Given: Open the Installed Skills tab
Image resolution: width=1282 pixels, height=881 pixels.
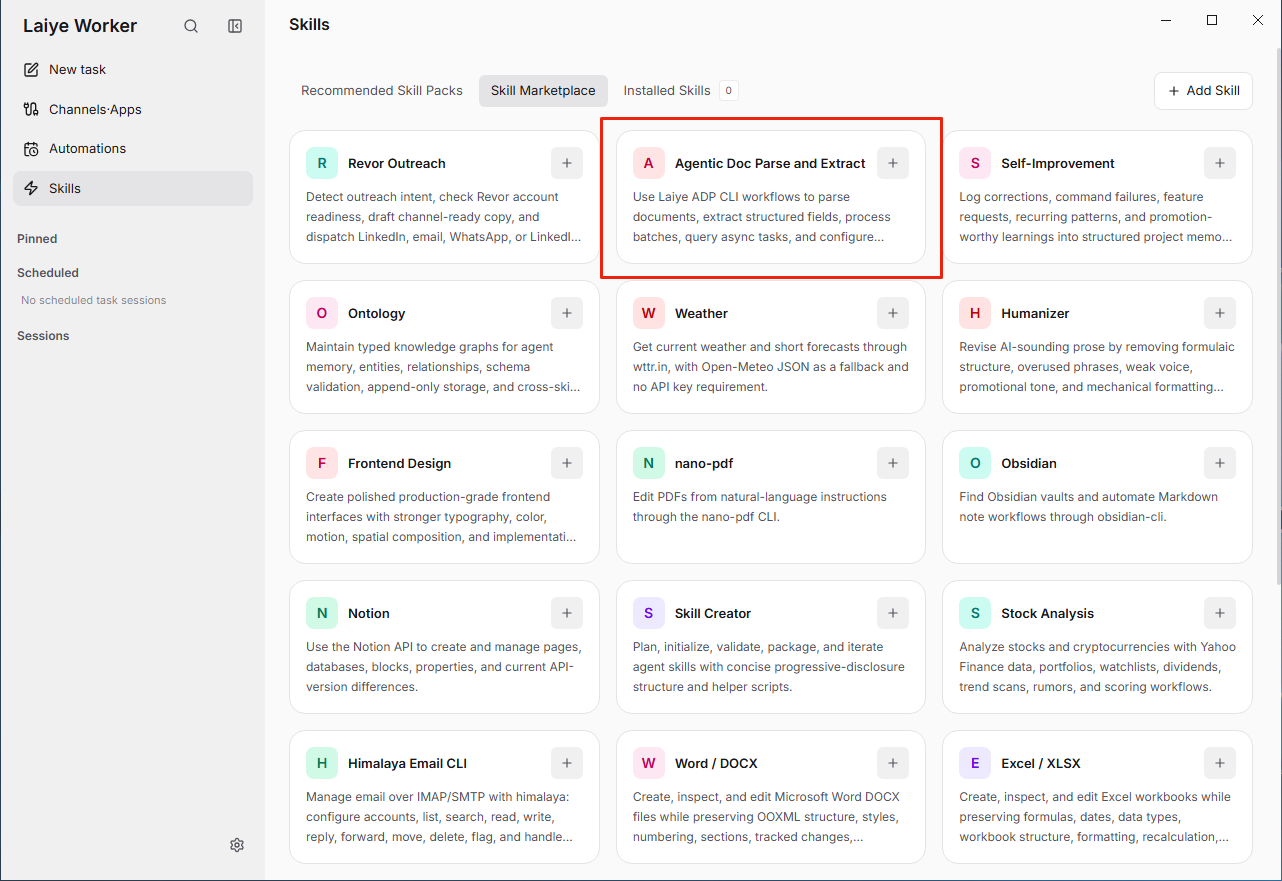Looking at the screenshot, I should pos(680,90).
